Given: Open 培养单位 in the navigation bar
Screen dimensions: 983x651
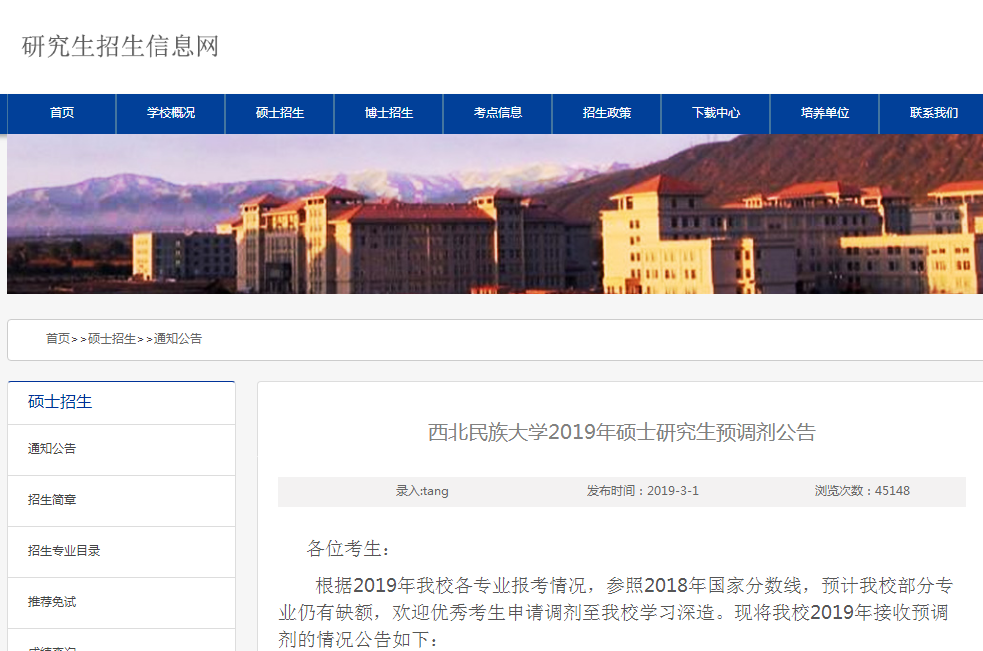Looking at the screenshot, I should click(825, 113).
